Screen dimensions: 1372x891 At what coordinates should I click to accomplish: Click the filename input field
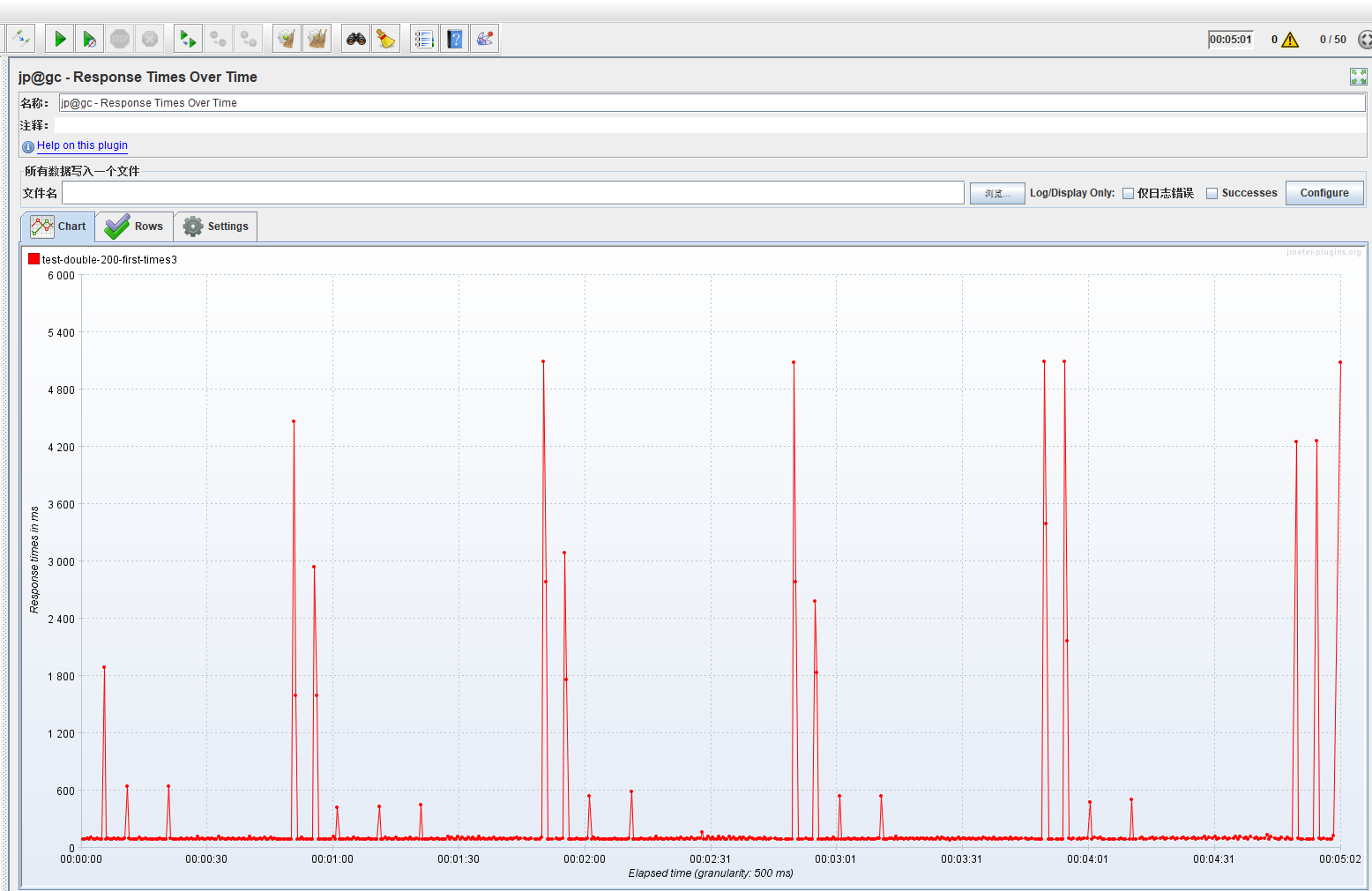point(513,193)
